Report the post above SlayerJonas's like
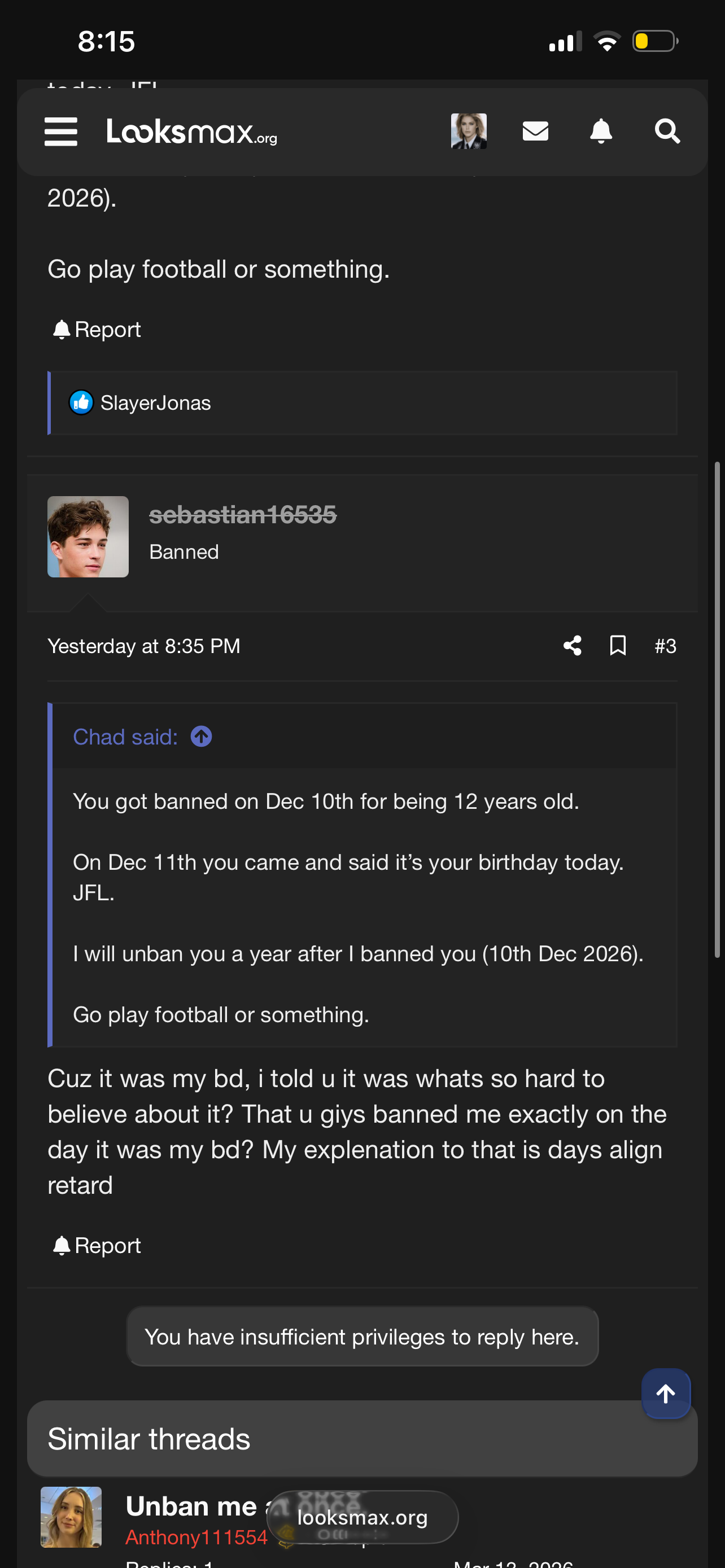Viewport: 725px width, 1568px height. pyautogui.click(x=97, y=329)
